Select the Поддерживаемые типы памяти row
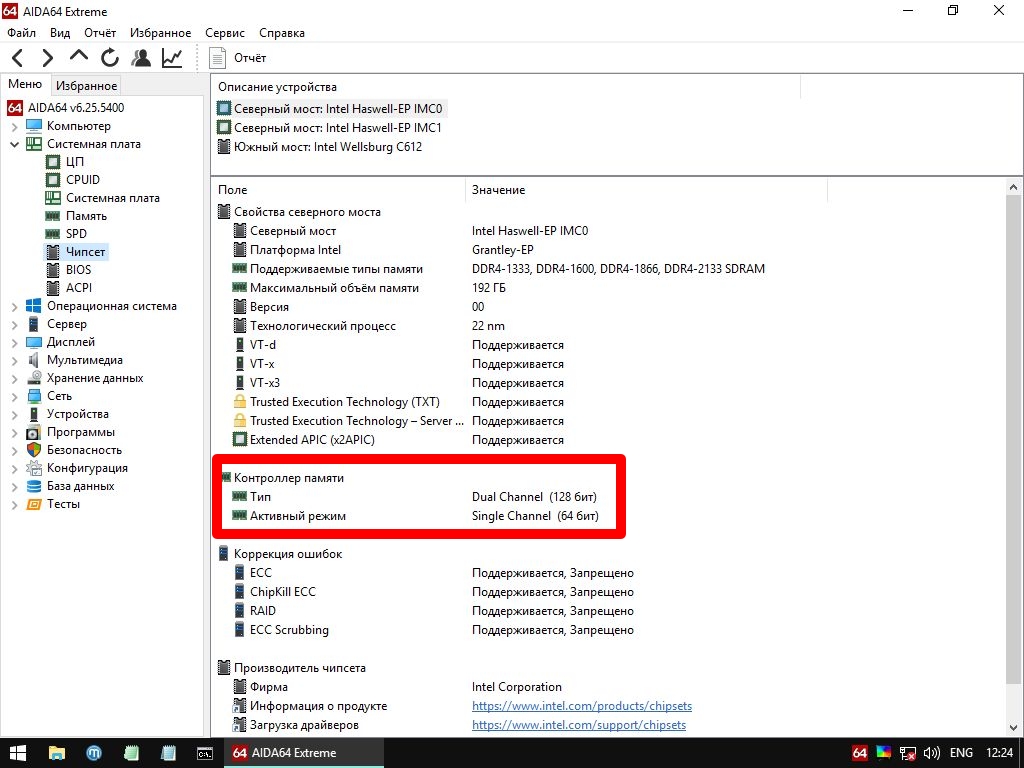 [498, 269]
